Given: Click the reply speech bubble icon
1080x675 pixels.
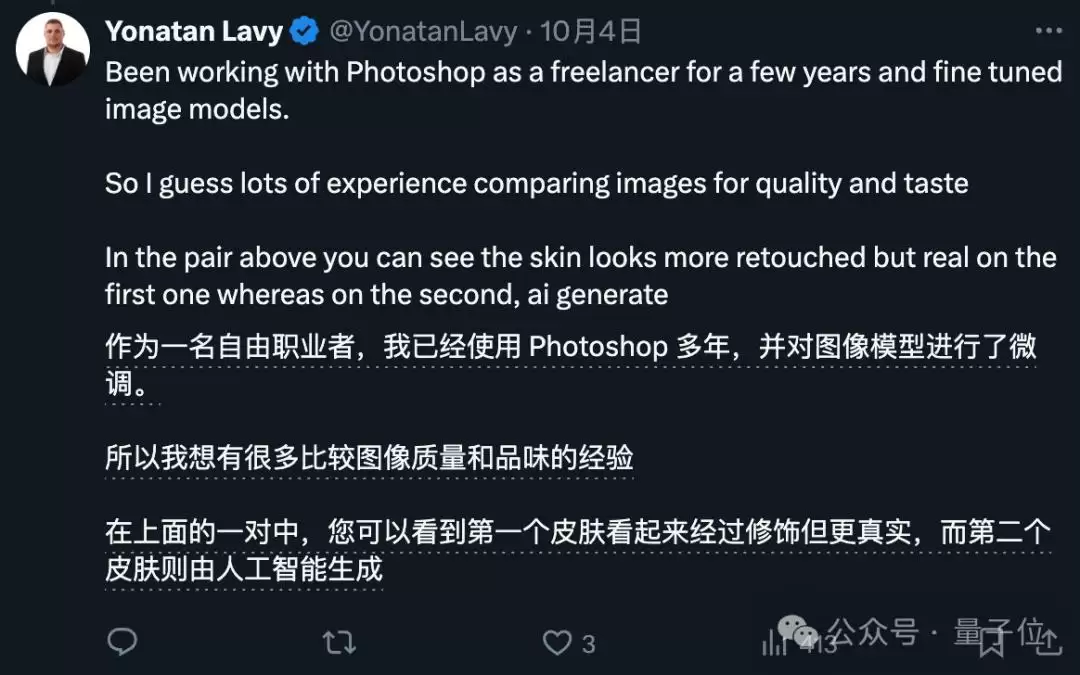Looking at the screenshot, I should tap(123, 642).
